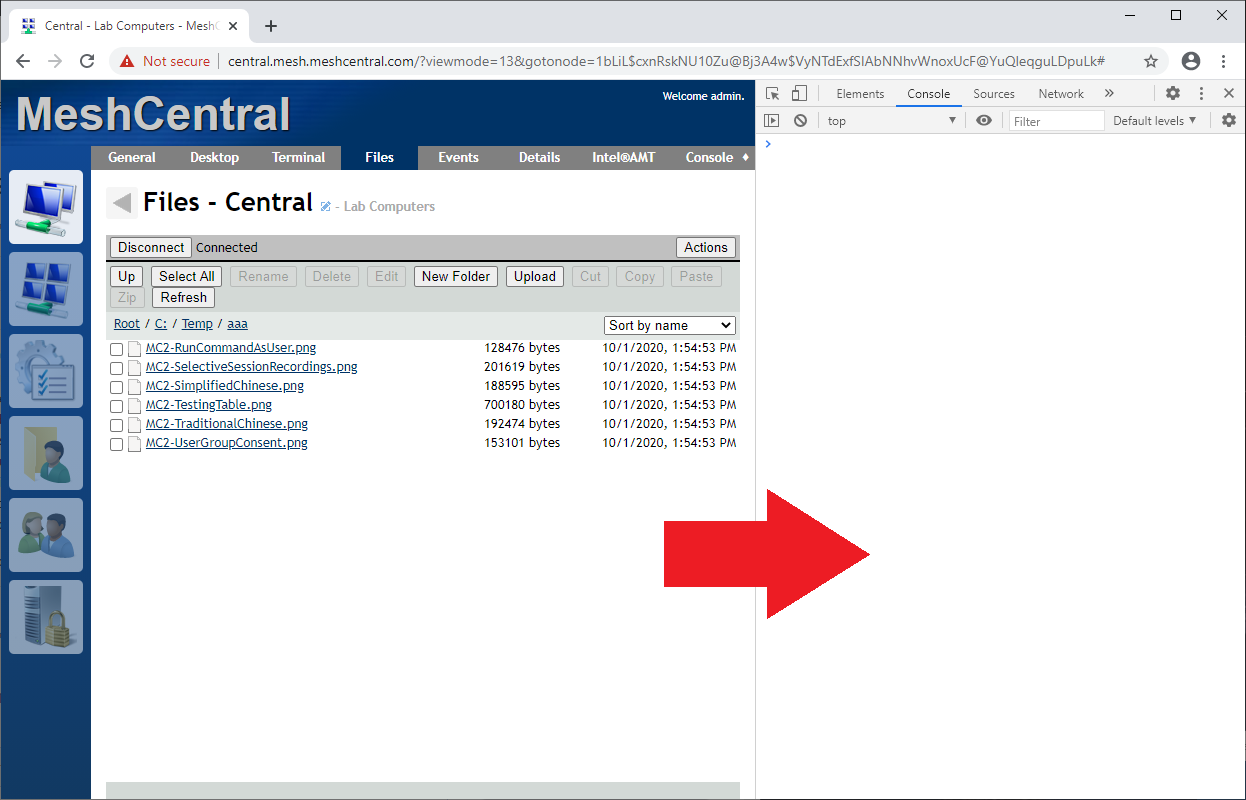The height and width of the screenshot is (800, 1246).
Task: Show the console sidebar
Action: 771,121
